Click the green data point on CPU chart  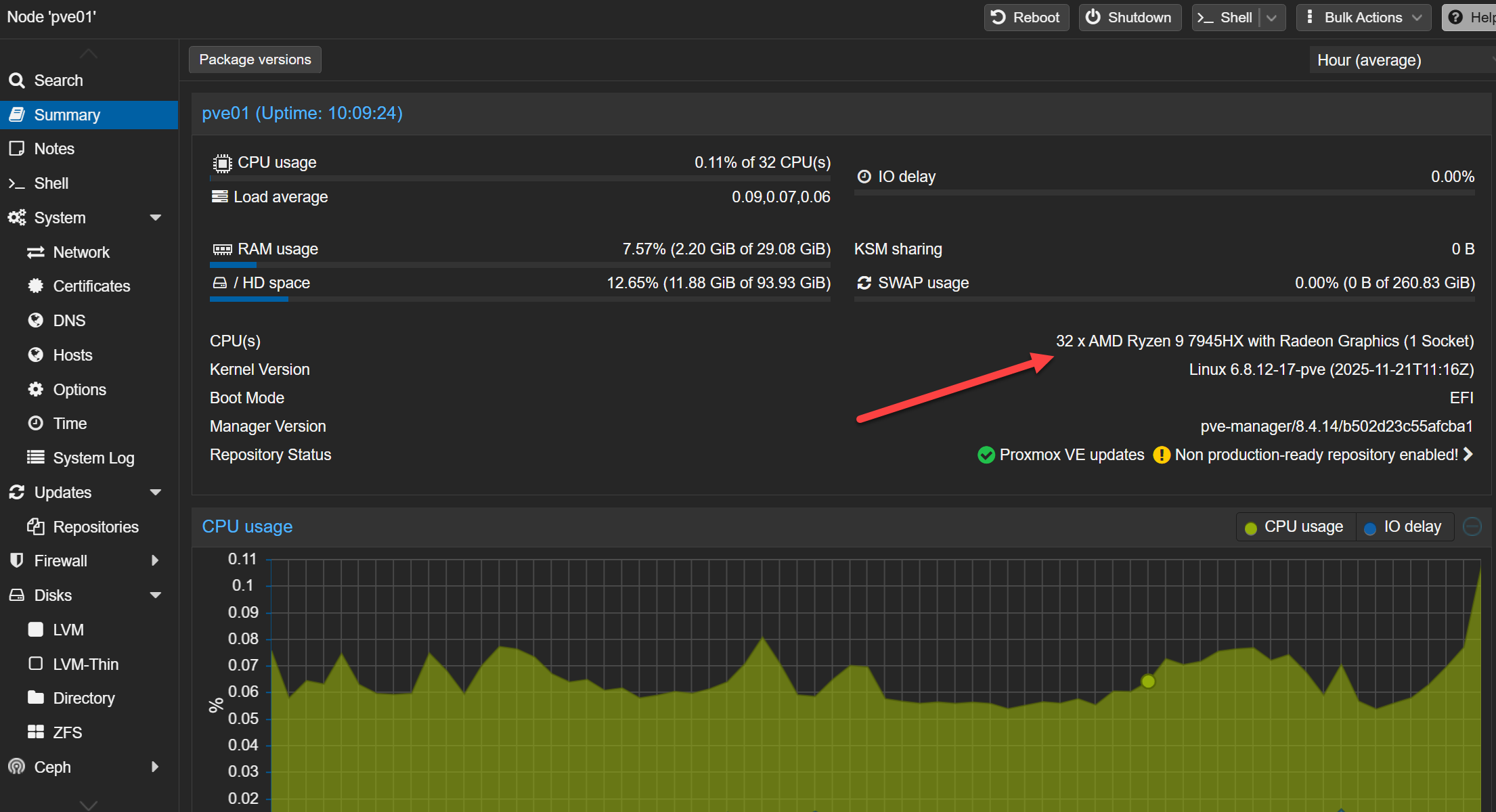pos(1148,681)
